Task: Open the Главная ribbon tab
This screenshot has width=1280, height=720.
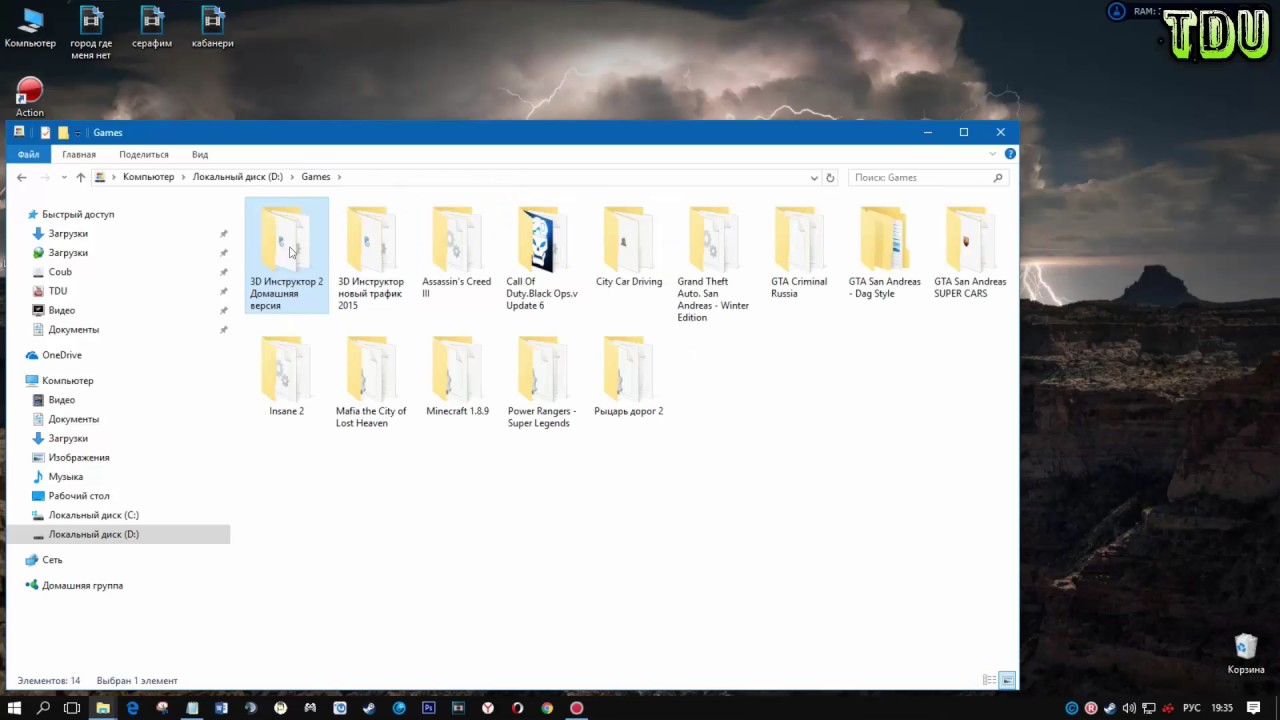Action: click(79, 154)
